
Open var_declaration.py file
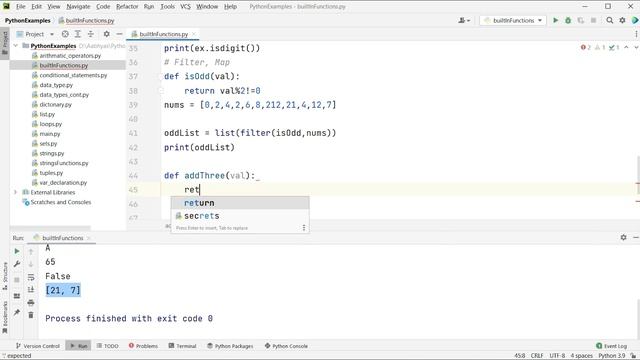pyautogui.click(x=63, y=182)
